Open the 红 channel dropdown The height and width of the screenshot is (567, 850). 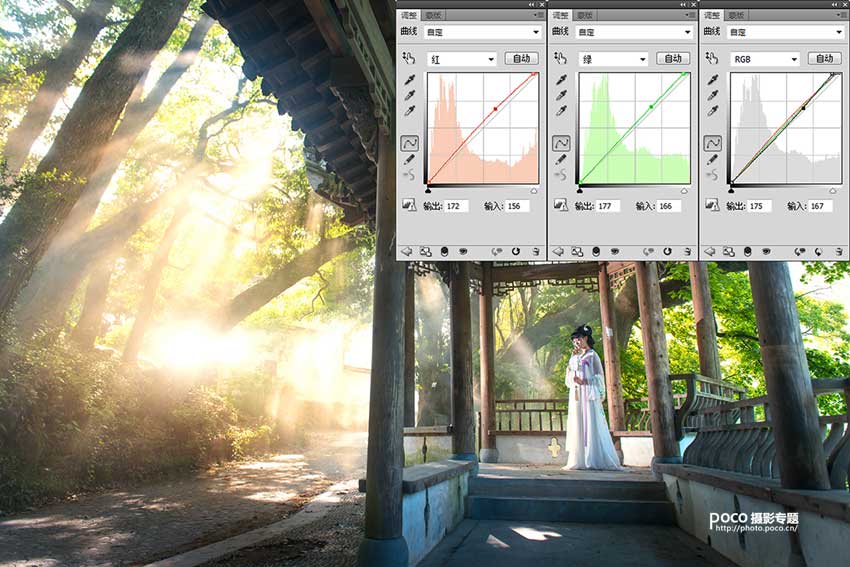coord(461,59)
